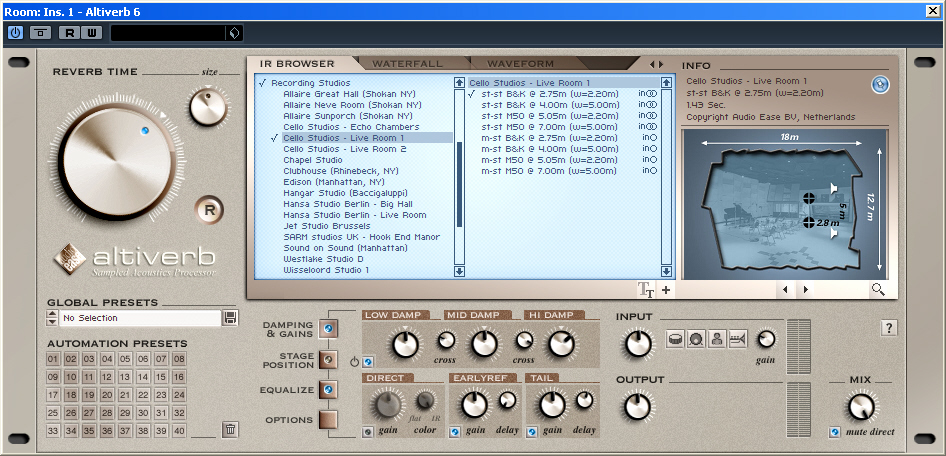Viewport: 946px width, 456px height.
Task: Toggle the Damping & Gains section button
Action: [x=328, y=329]
